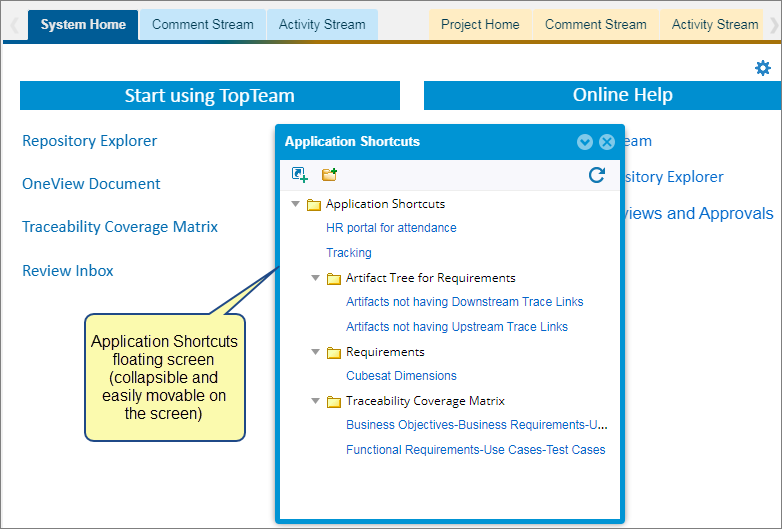Click the Start using TopTeam header
The height and width of the screenshot is (529, 782).
[x=210, y=96]
